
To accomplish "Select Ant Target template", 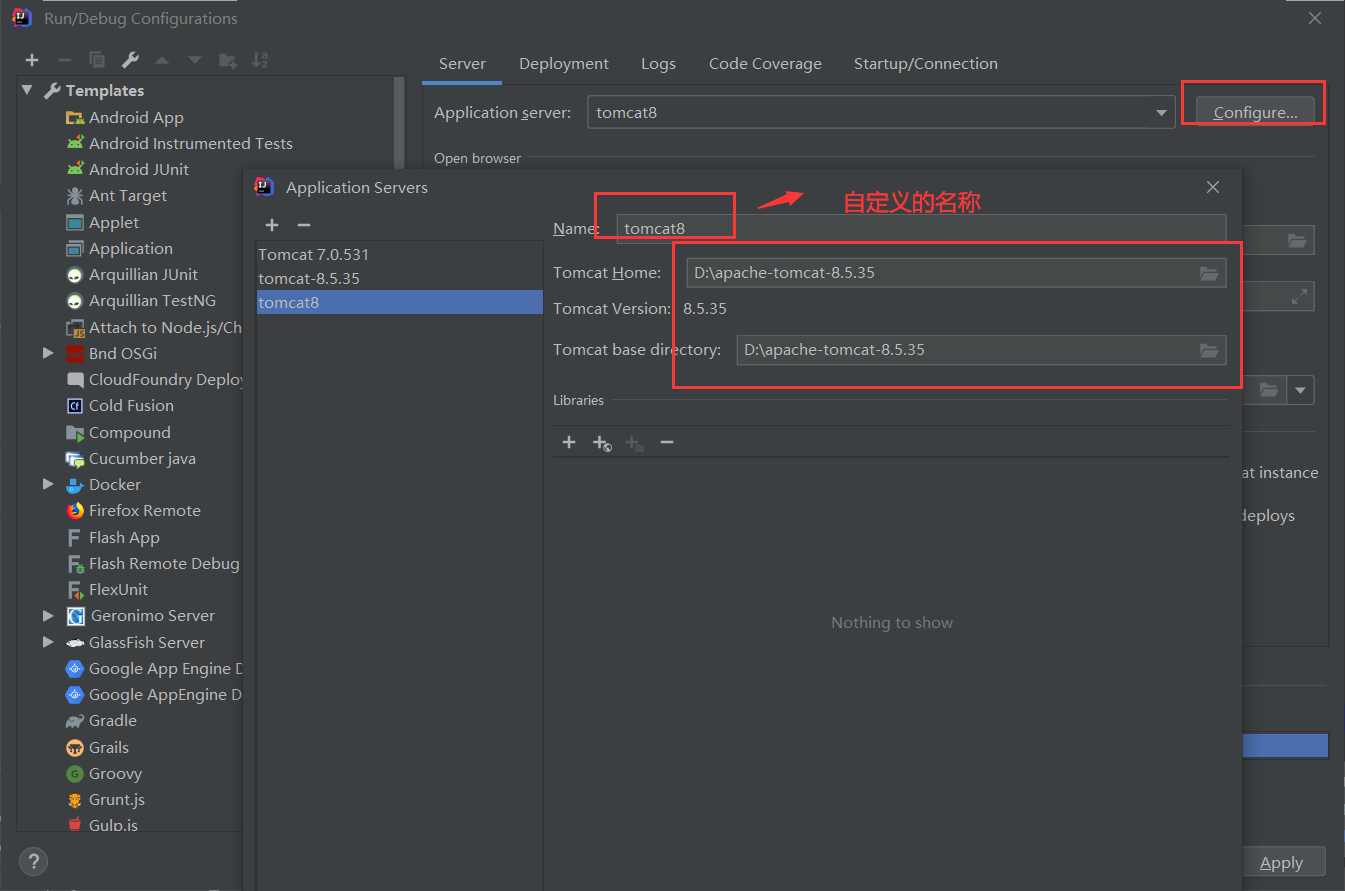I will pyautogui.click(x=128, y=196).
